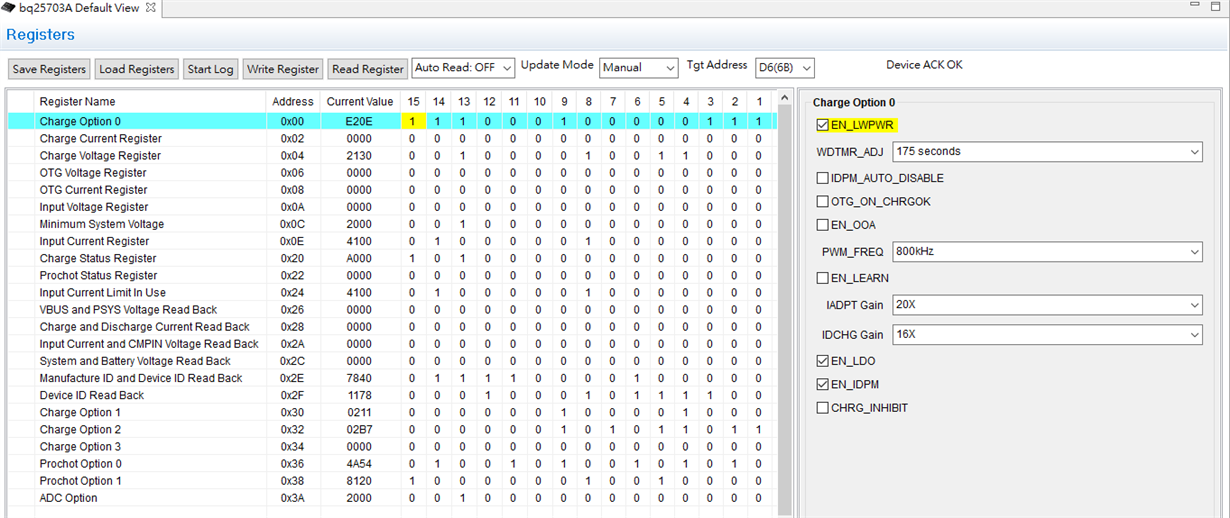The height and width of the screenshot is (518, 1230).
Task: Select the Charge Option 3 row
Action: pyautogui.click(x=391, y=446)
